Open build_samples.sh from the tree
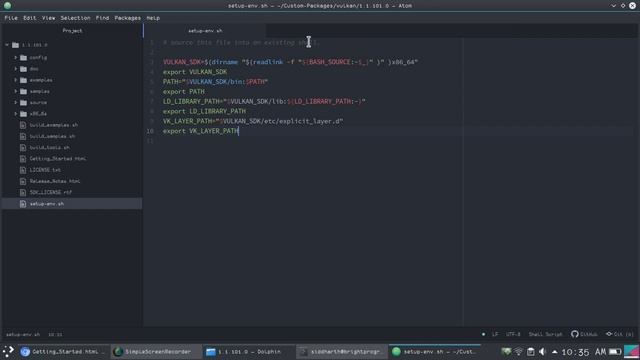This screenshot has width=640, height=360. (x=52, y=136)
